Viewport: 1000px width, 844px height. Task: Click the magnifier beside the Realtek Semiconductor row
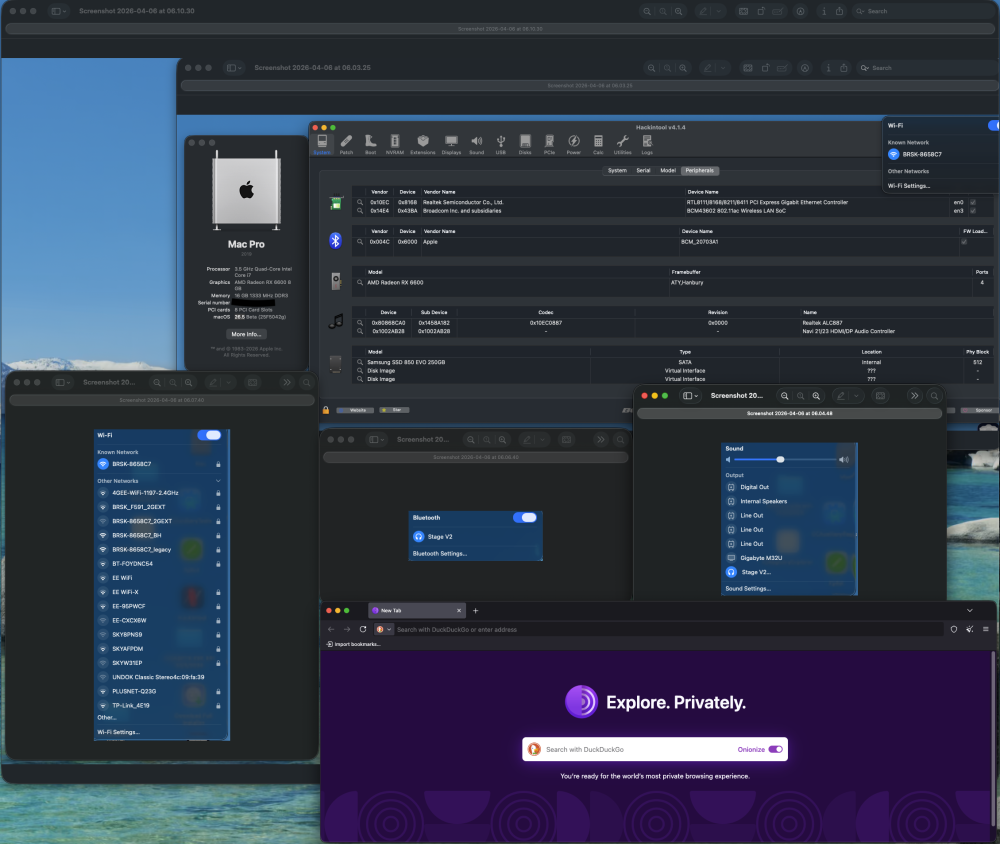(360, 202)
